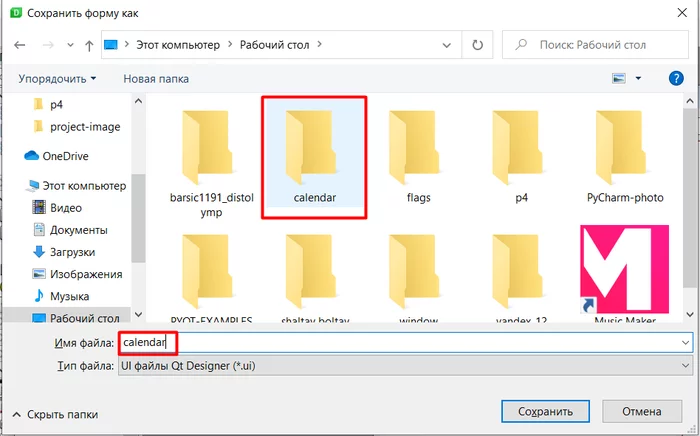This screenshot has height=436, width=700.
Task: Collapse folders with Скрыть папки
Action: pyautogui.click(x=55, y=415)
